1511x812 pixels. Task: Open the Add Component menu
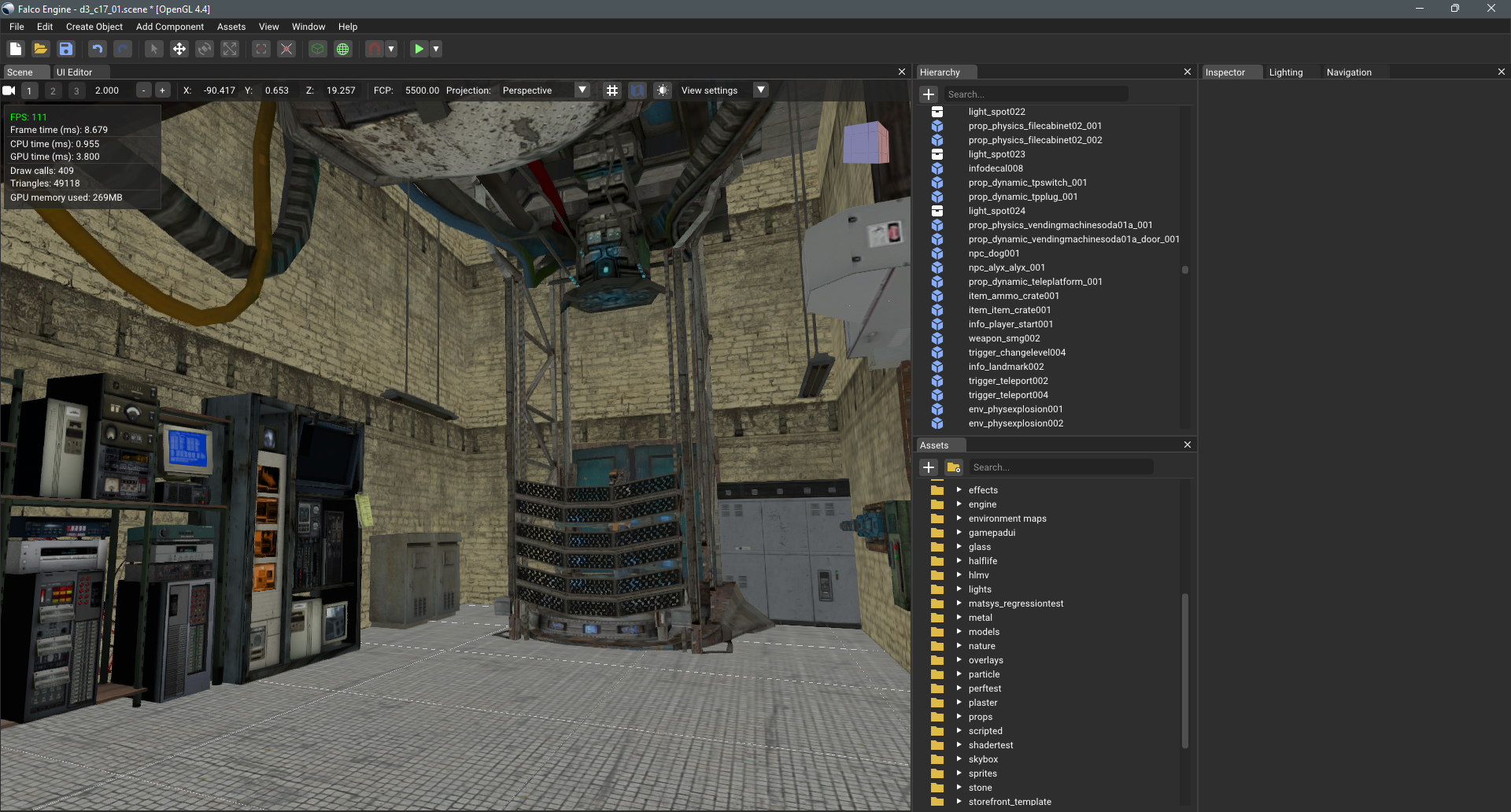coord(169,27)
